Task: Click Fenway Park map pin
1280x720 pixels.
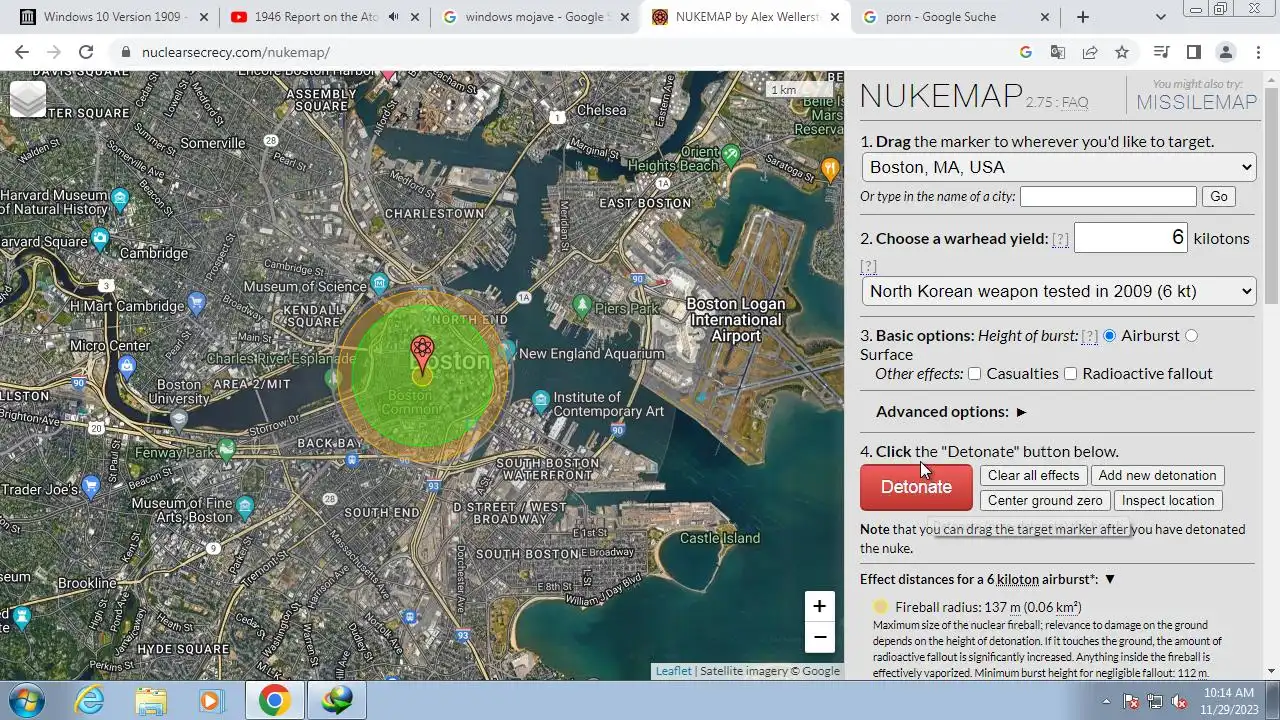Action: tap(227, 449)
